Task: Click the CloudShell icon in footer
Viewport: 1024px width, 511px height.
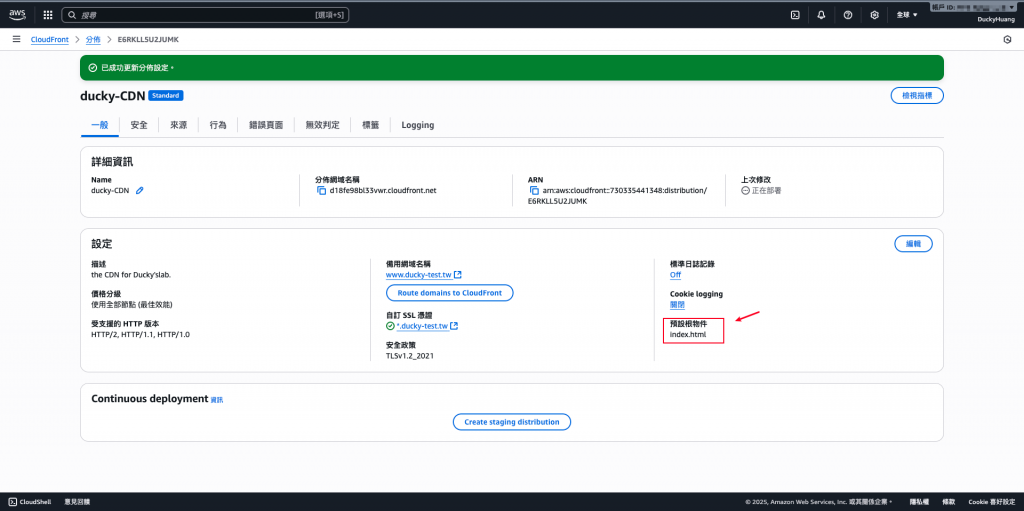Action: (x=13, y=502)
